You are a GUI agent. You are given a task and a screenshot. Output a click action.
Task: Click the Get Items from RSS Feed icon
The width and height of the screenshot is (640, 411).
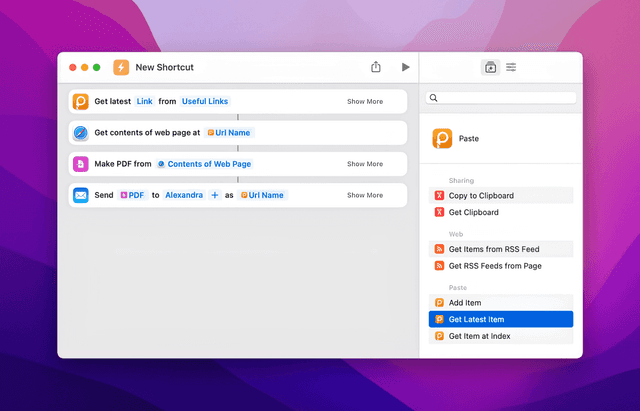(x=439, y=249)
